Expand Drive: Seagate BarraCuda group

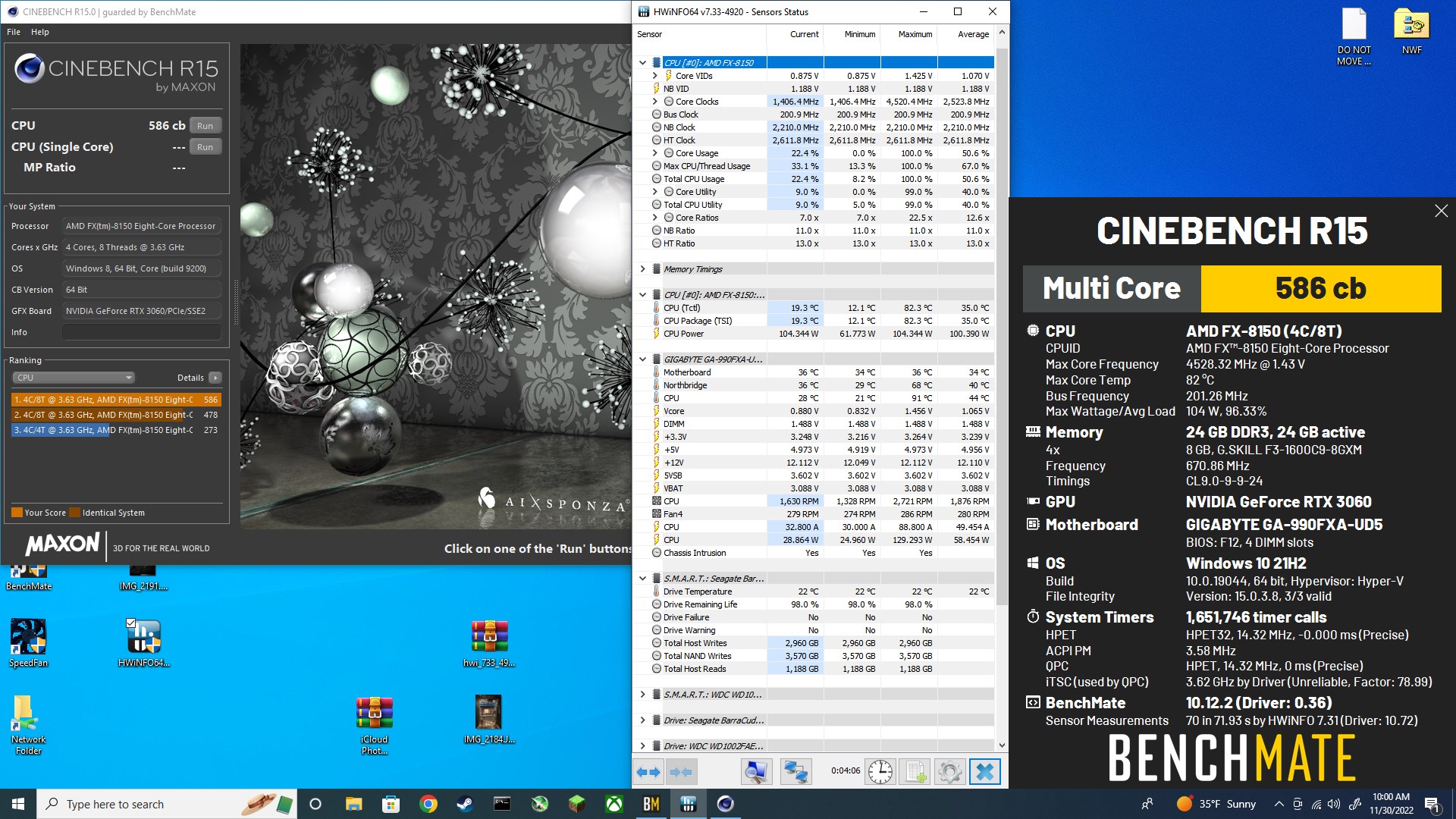(642, 720)
